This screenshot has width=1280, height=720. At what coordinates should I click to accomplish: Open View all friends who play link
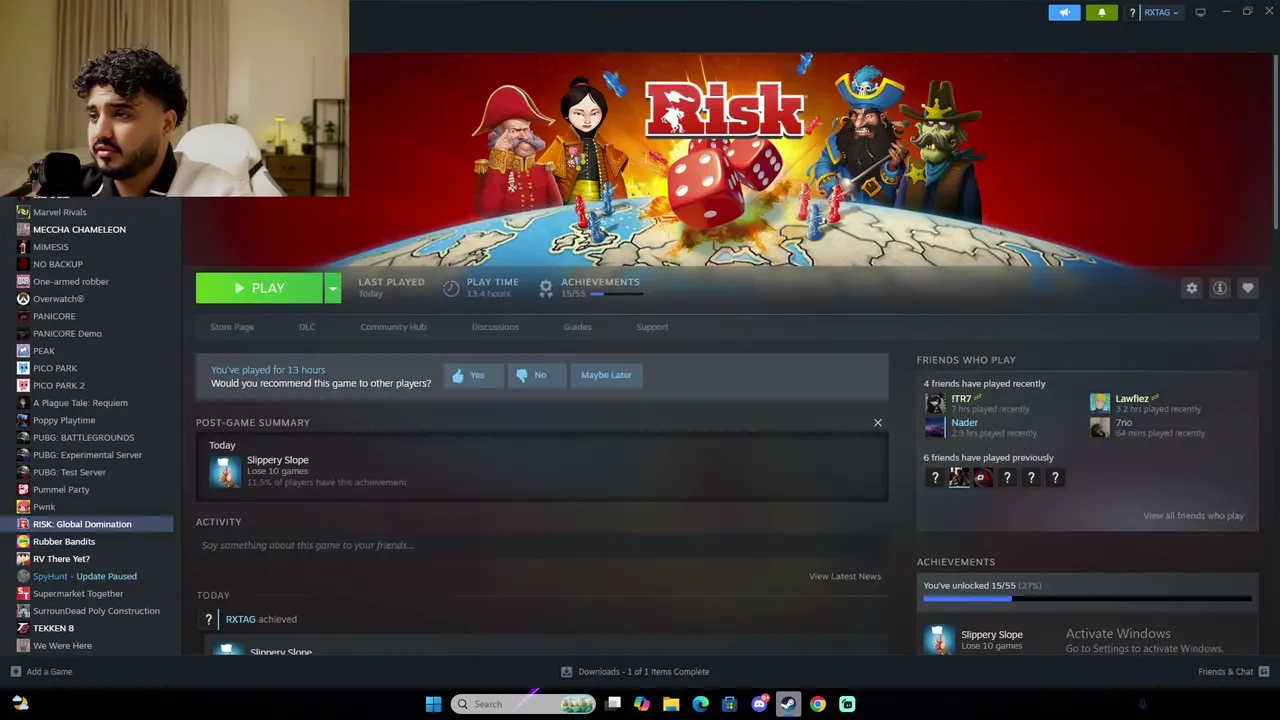(x=1194, y=516)
